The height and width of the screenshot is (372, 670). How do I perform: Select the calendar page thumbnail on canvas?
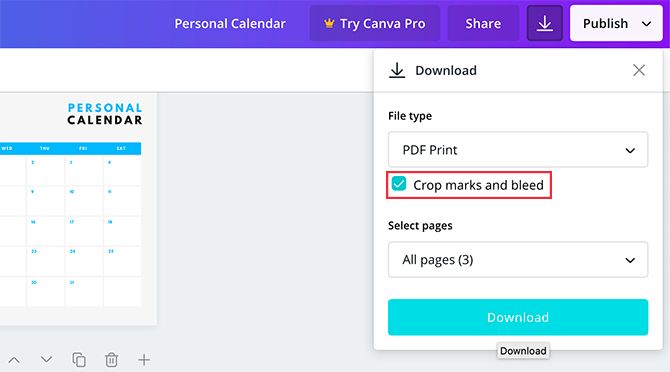coord(78,209)
